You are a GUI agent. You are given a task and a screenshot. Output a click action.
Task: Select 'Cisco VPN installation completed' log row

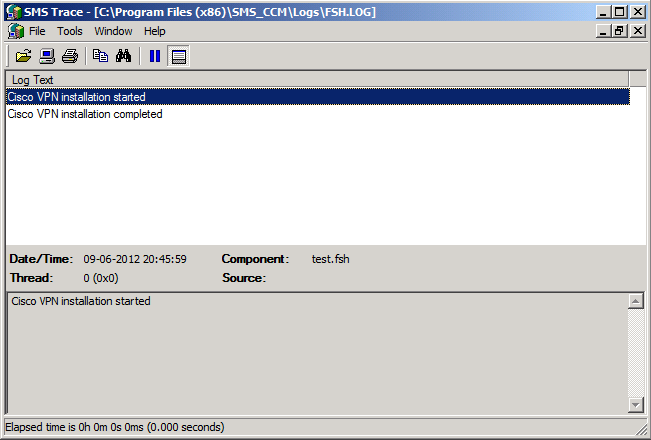pyautogui.click(x=318, y=114)
